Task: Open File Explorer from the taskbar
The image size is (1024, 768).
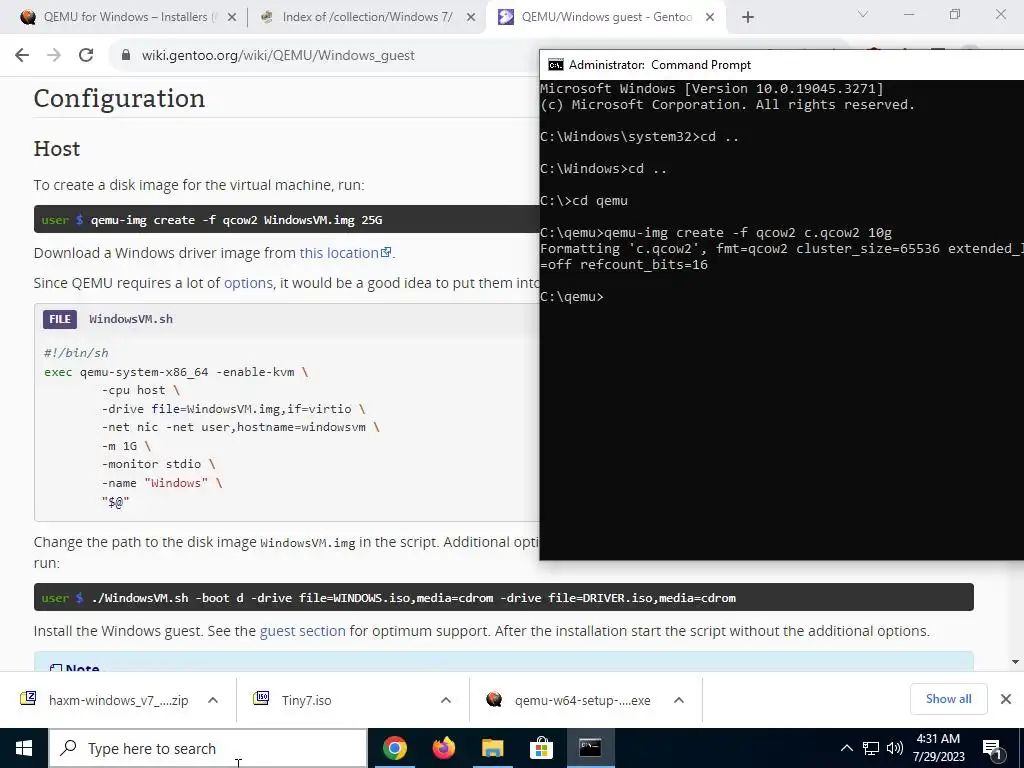Action: click(492, 748)
